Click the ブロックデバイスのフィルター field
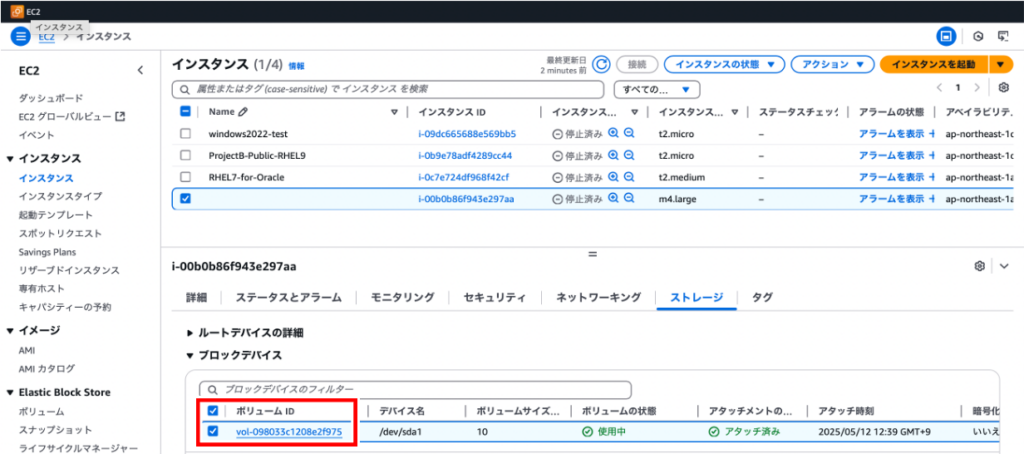 click(415, 389)
